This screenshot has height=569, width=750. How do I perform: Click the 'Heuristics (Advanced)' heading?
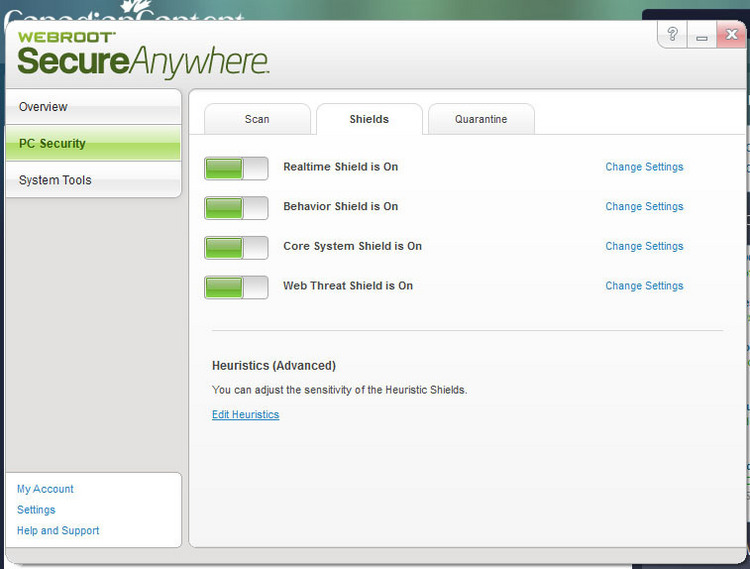[274, 366]
